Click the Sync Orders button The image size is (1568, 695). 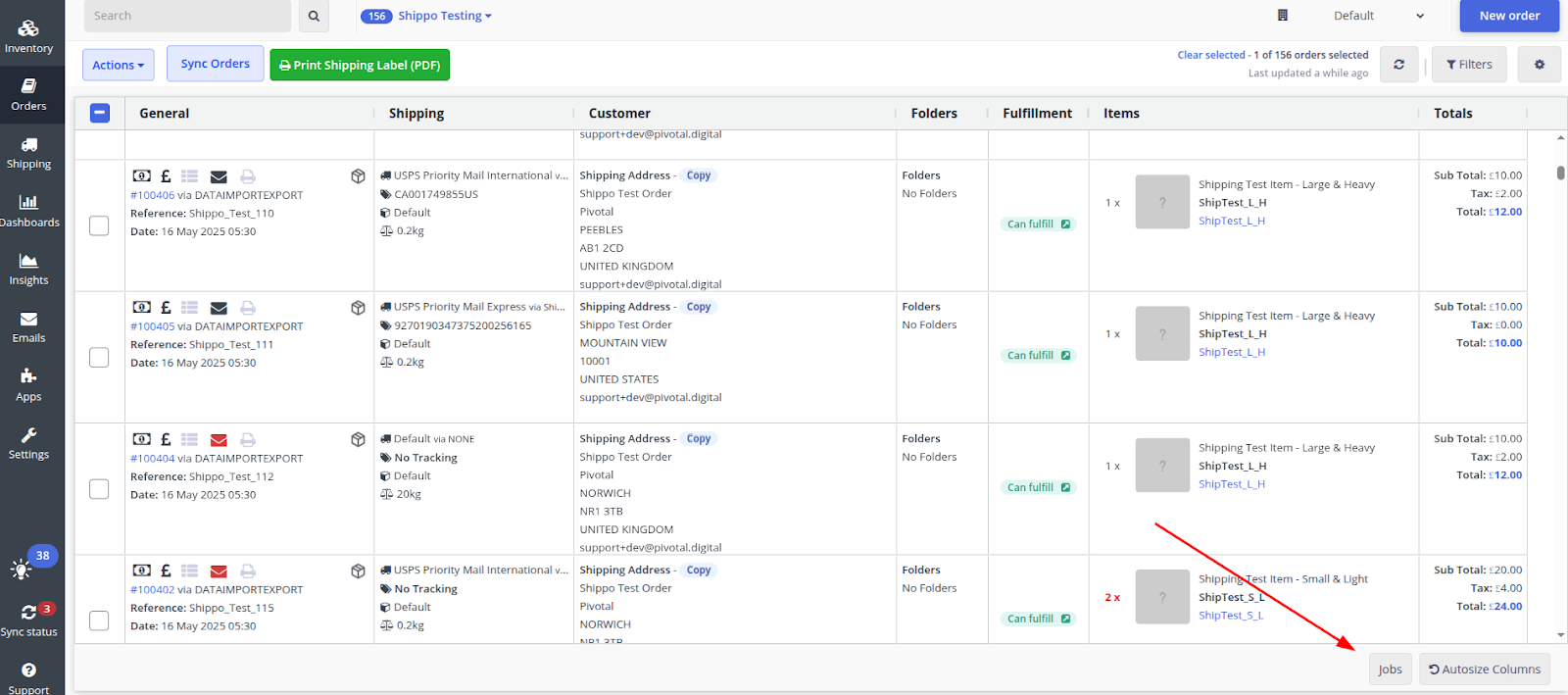(x=216, y=64)
